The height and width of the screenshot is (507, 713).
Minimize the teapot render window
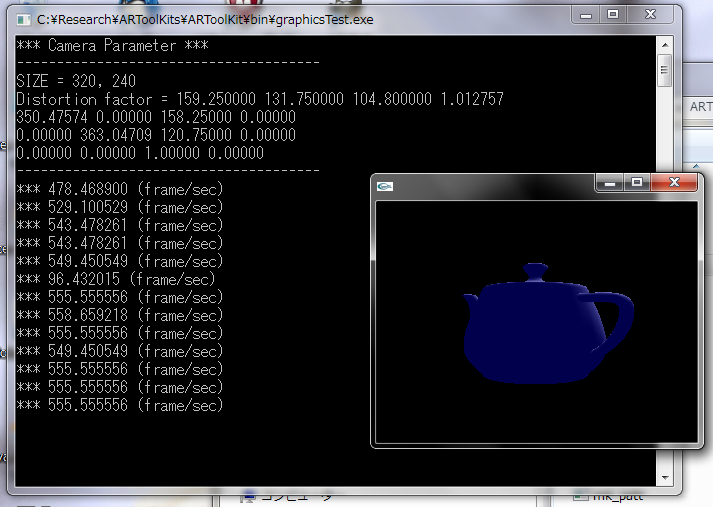610,183
